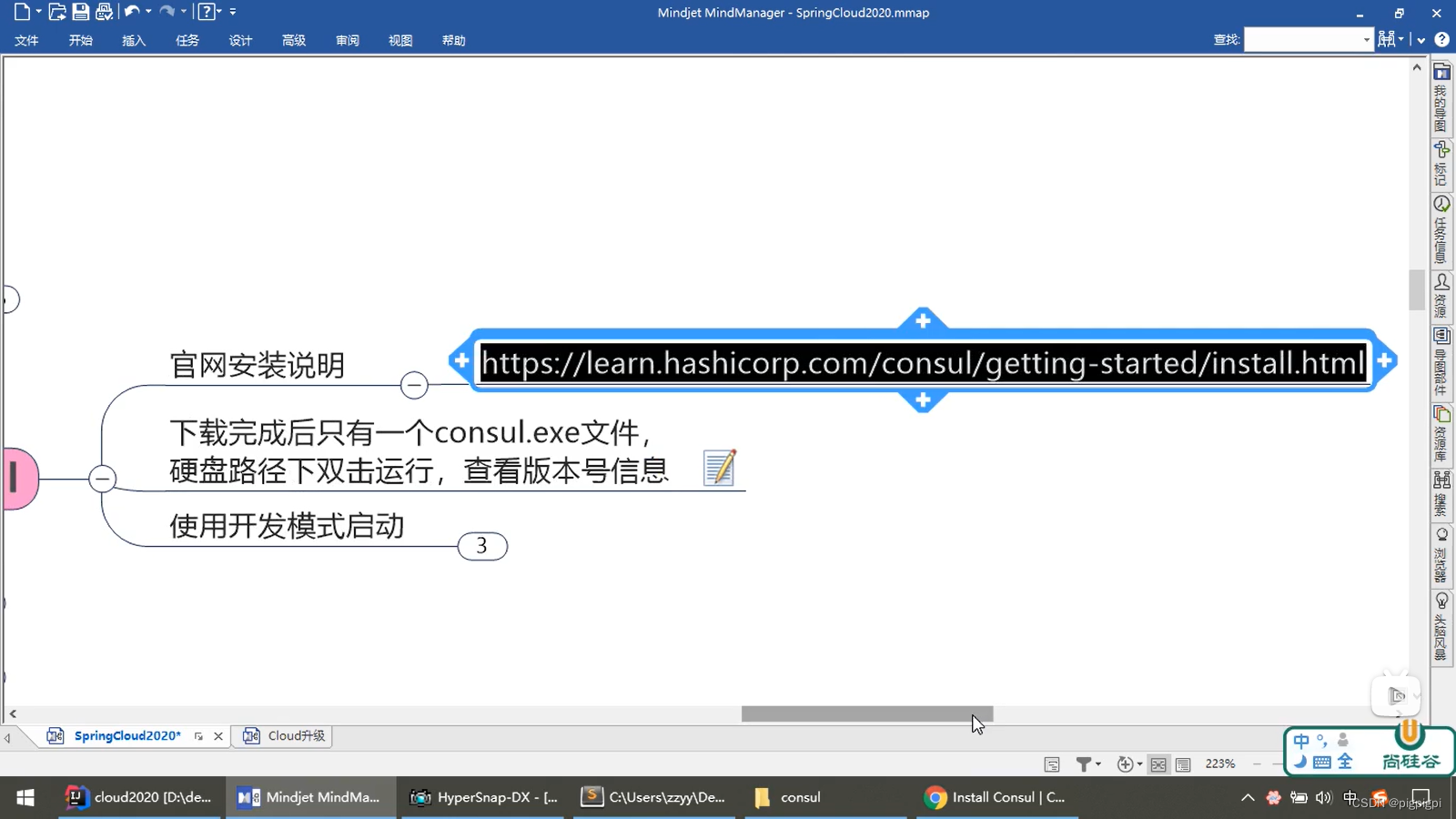The image size is (1456, 819).
Task: Open the Customize Quick Access Toolbar arrow
Action: [233, 12]
